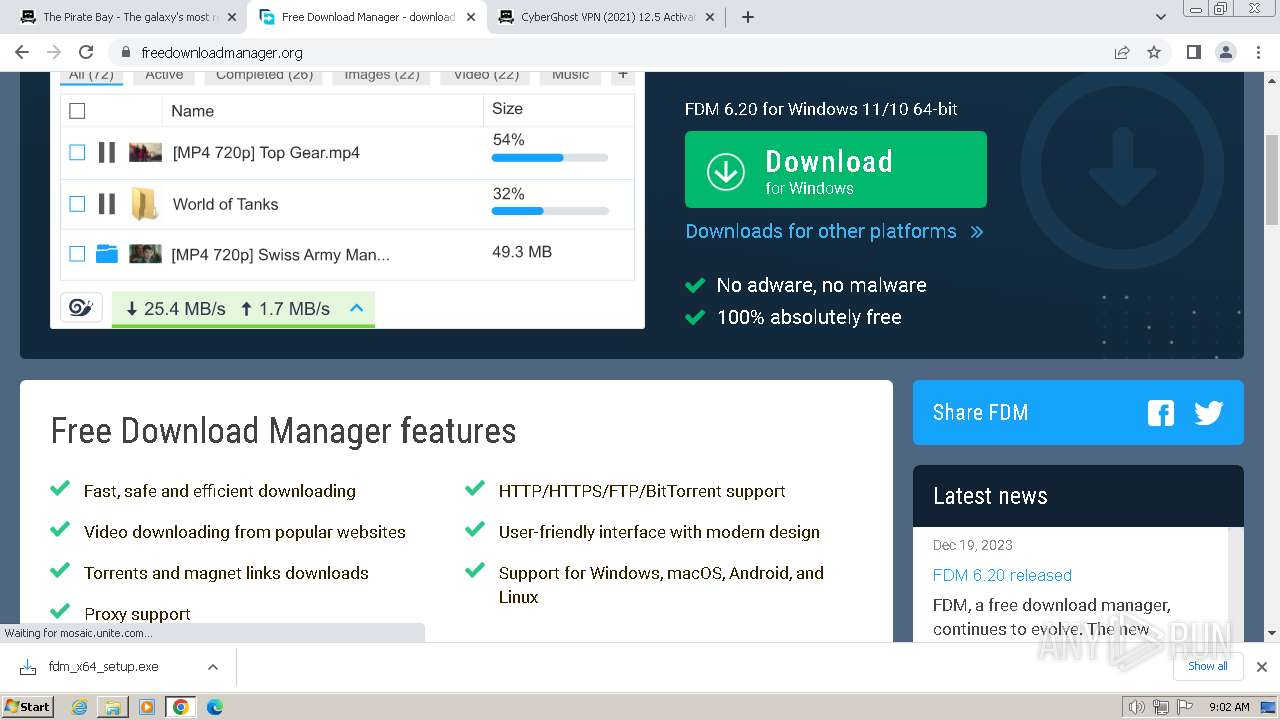Launch Microsoft Edge from the taskbar
Image resolution: width=1280 pixels, height=720 pixels.
(x=215, y=707)
